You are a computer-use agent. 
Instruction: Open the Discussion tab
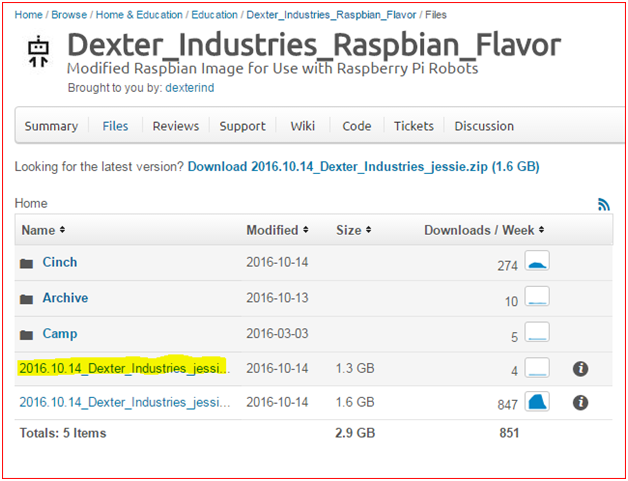tap(484, 126)
